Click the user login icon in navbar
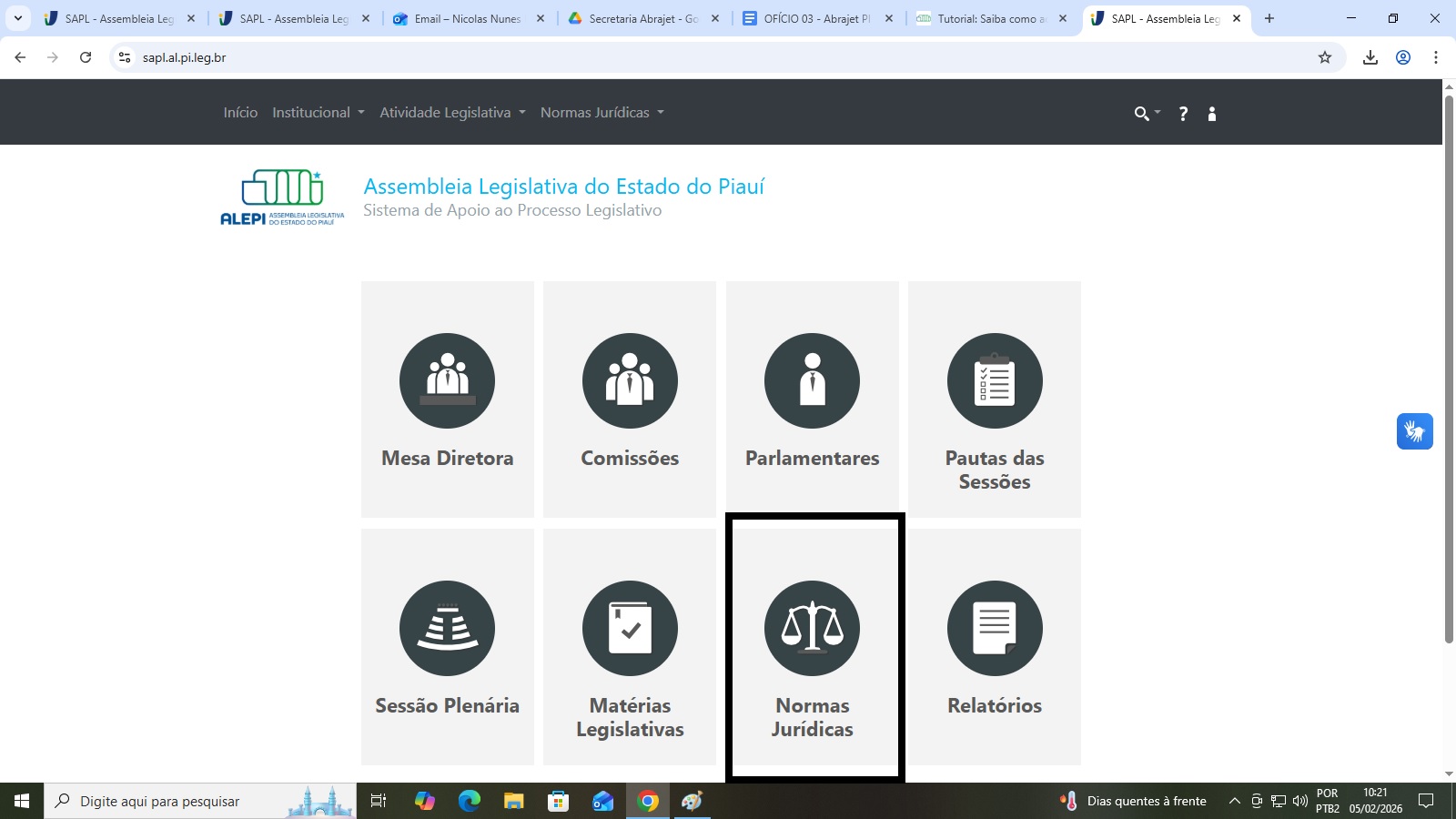The image size is (1456, 819). coord(1211,114)
